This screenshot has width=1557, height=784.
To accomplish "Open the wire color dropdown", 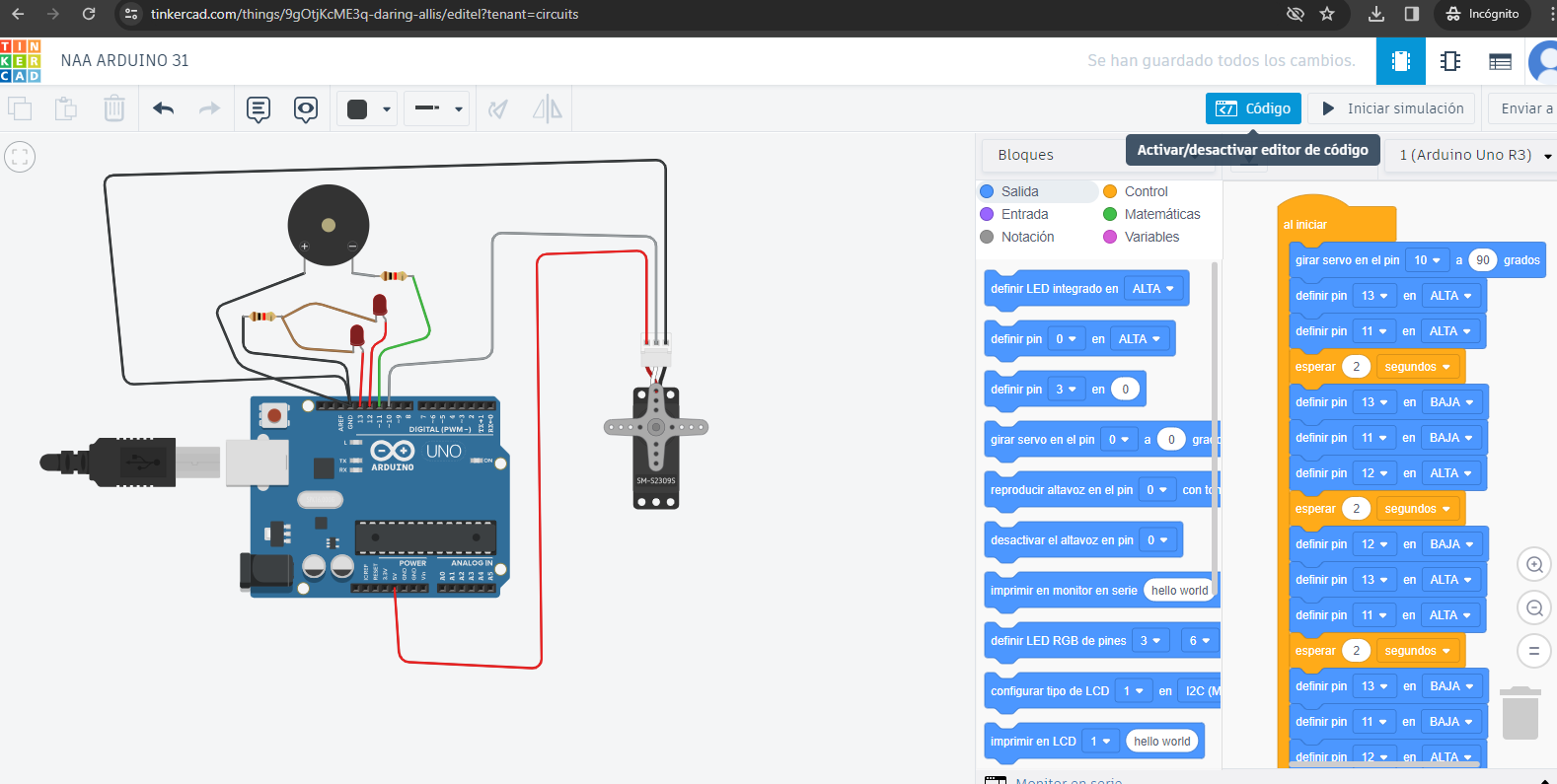I will [367, 108].
